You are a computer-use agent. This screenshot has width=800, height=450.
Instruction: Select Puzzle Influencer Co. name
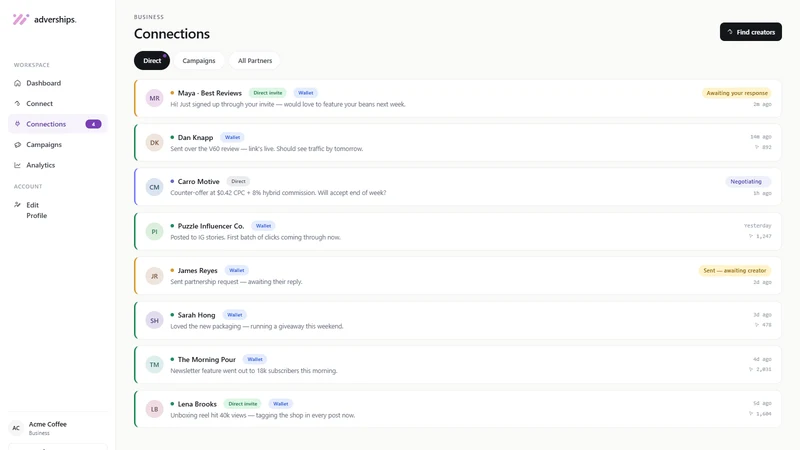tap(211, 226)
